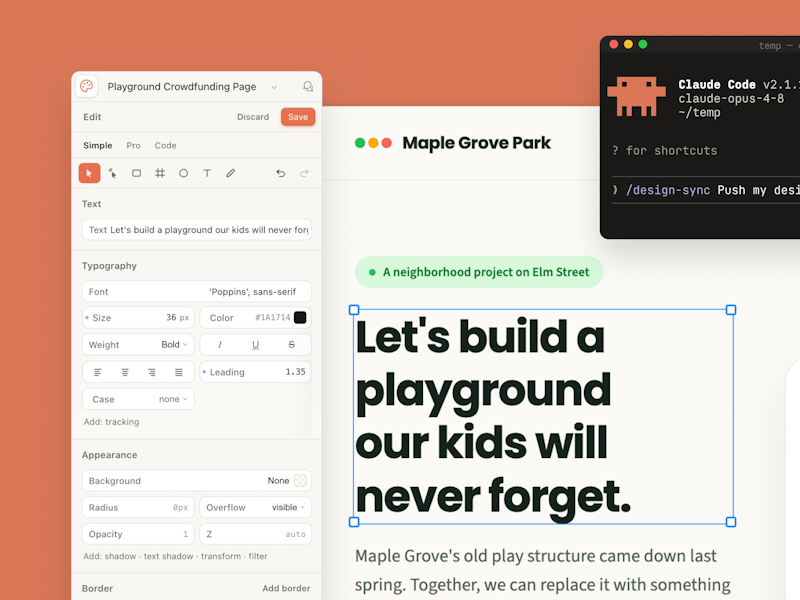Toggle strikethrough text style
The width and height of the screenshot is (800, 600).
pyautogui.click(x=291, y=345)
